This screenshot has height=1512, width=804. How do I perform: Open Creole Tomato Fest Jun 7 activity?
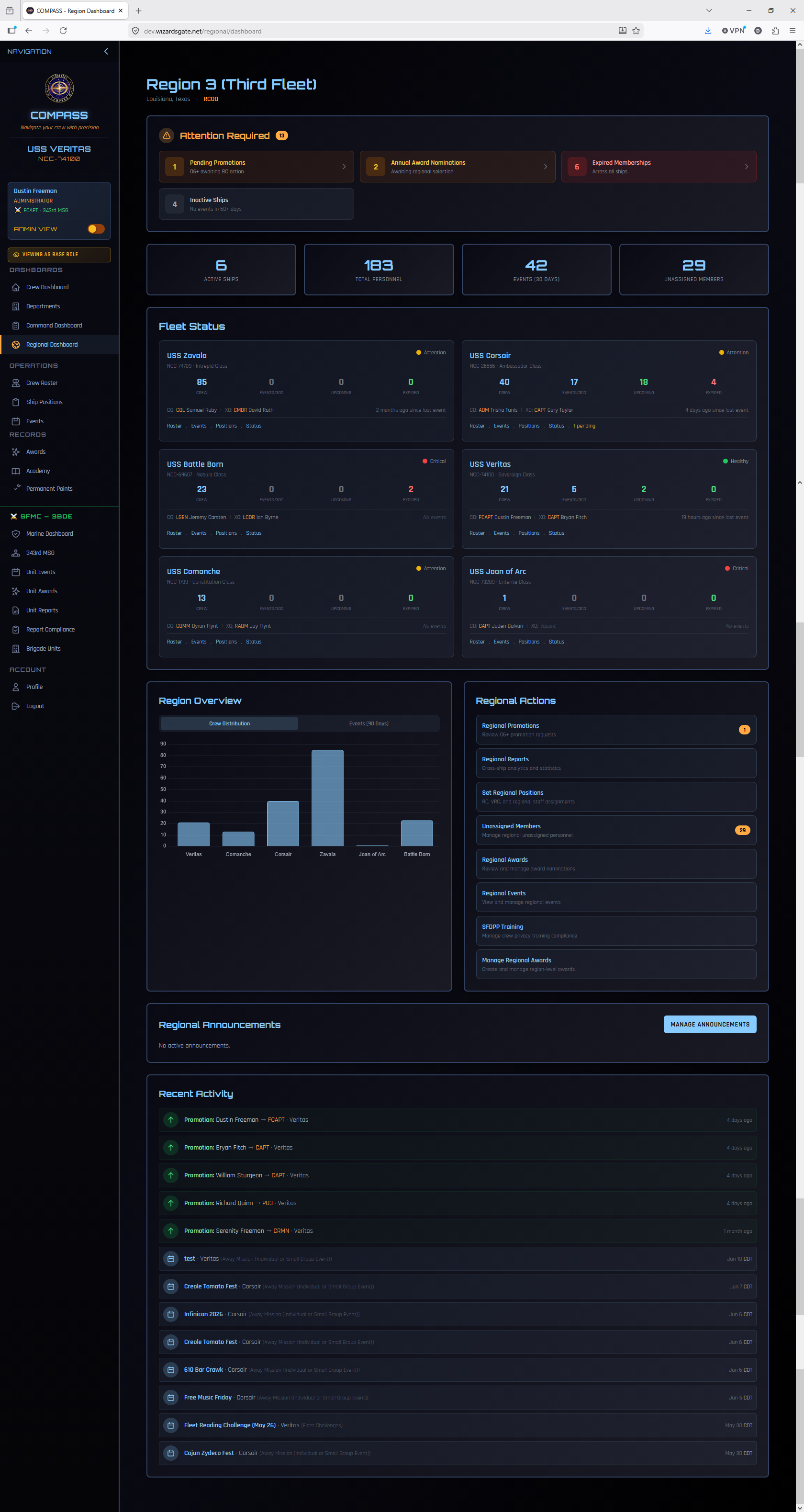(457, 1286)
